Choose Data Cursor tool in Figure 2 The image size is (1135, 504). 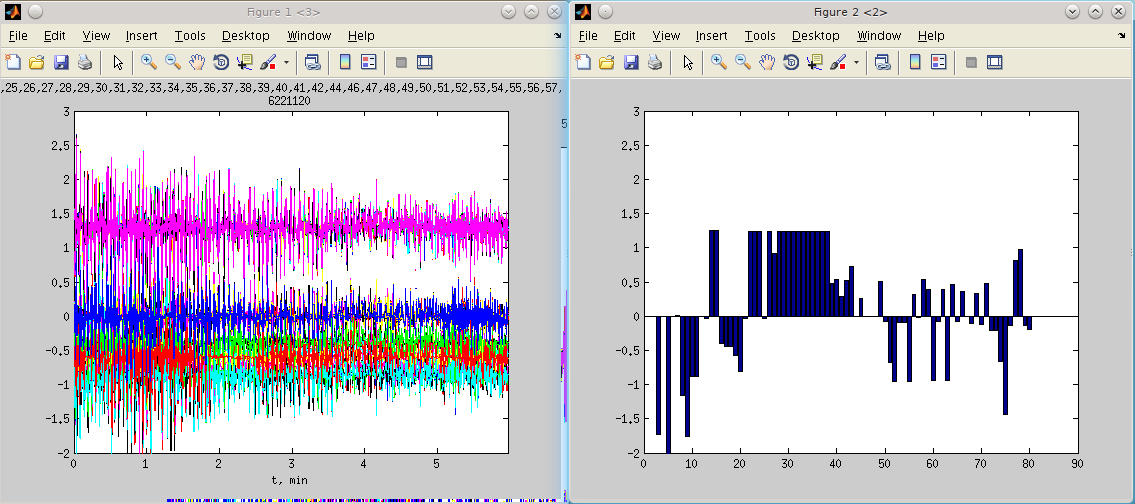coord(815,62)
